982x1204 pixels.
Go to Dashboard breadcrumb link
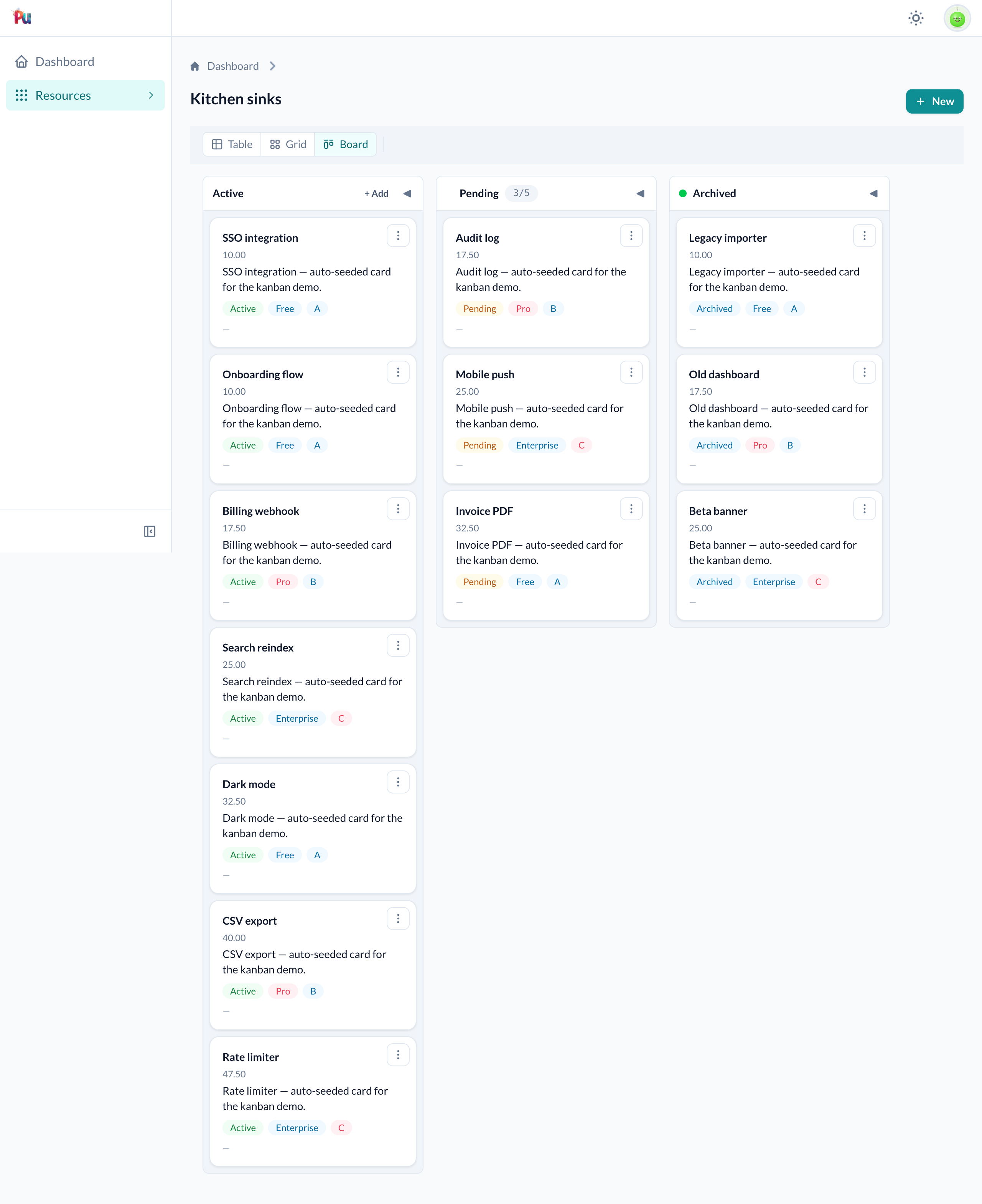232,66
